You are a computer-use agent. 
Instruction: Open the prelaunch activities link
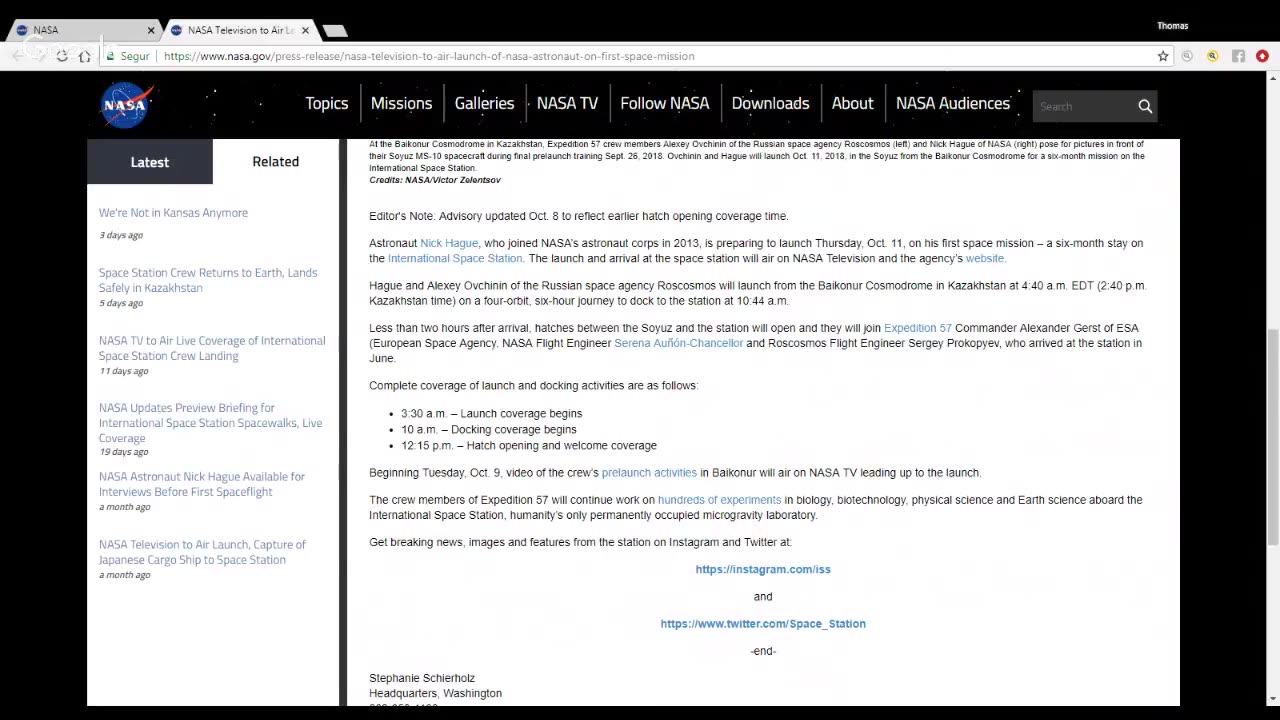tap(649, 473)
